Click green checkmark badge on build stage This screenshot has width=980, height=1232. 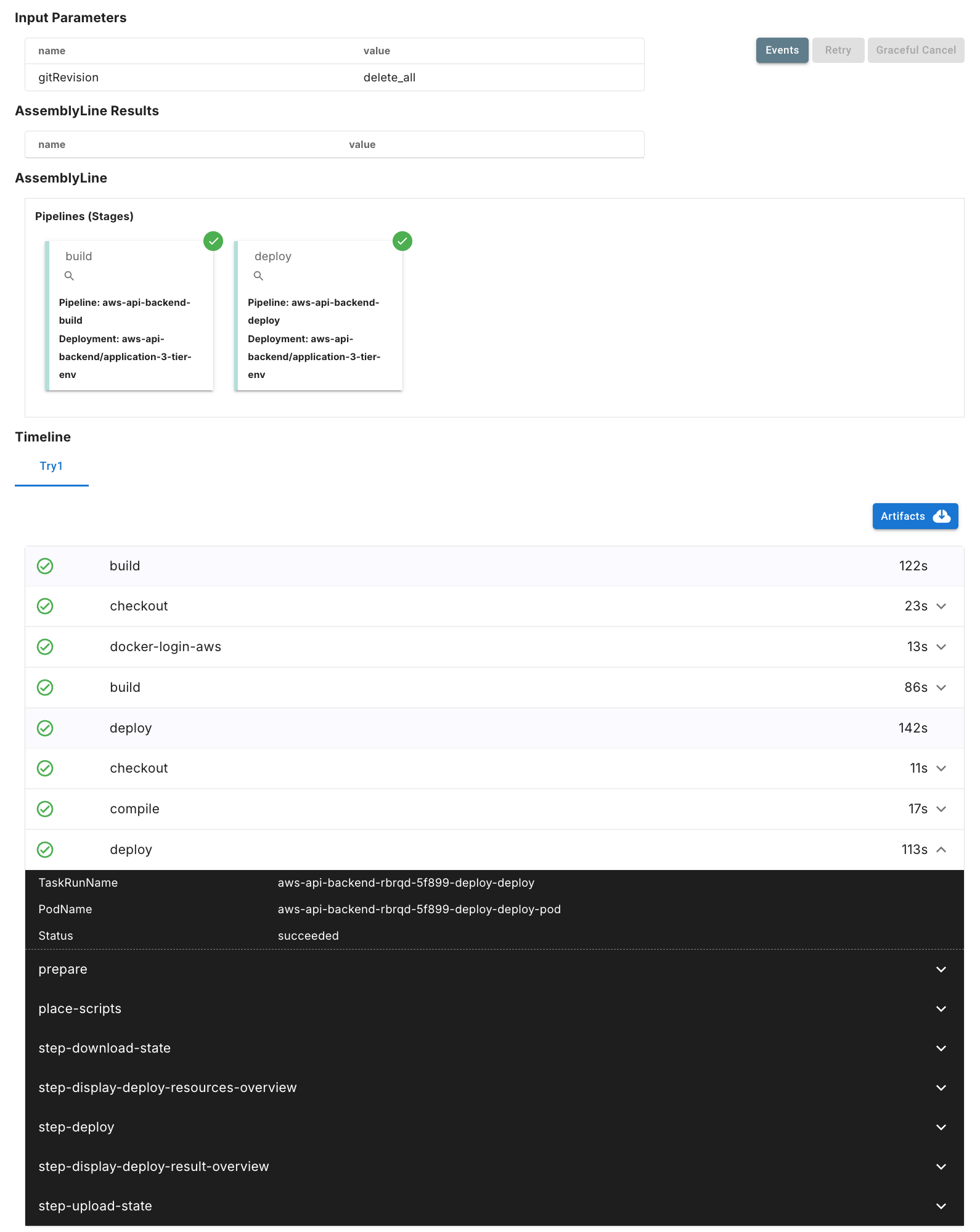(x=213, y=241)
